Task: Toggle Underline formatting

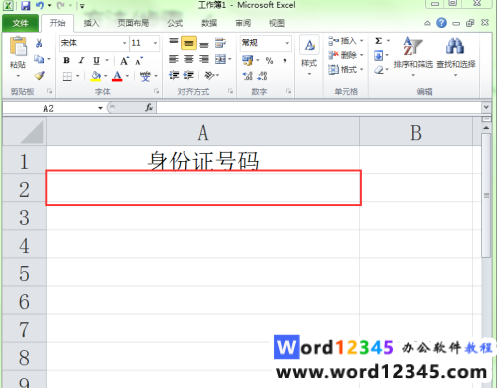Action: pyautogui.click(x=96, y=60)
